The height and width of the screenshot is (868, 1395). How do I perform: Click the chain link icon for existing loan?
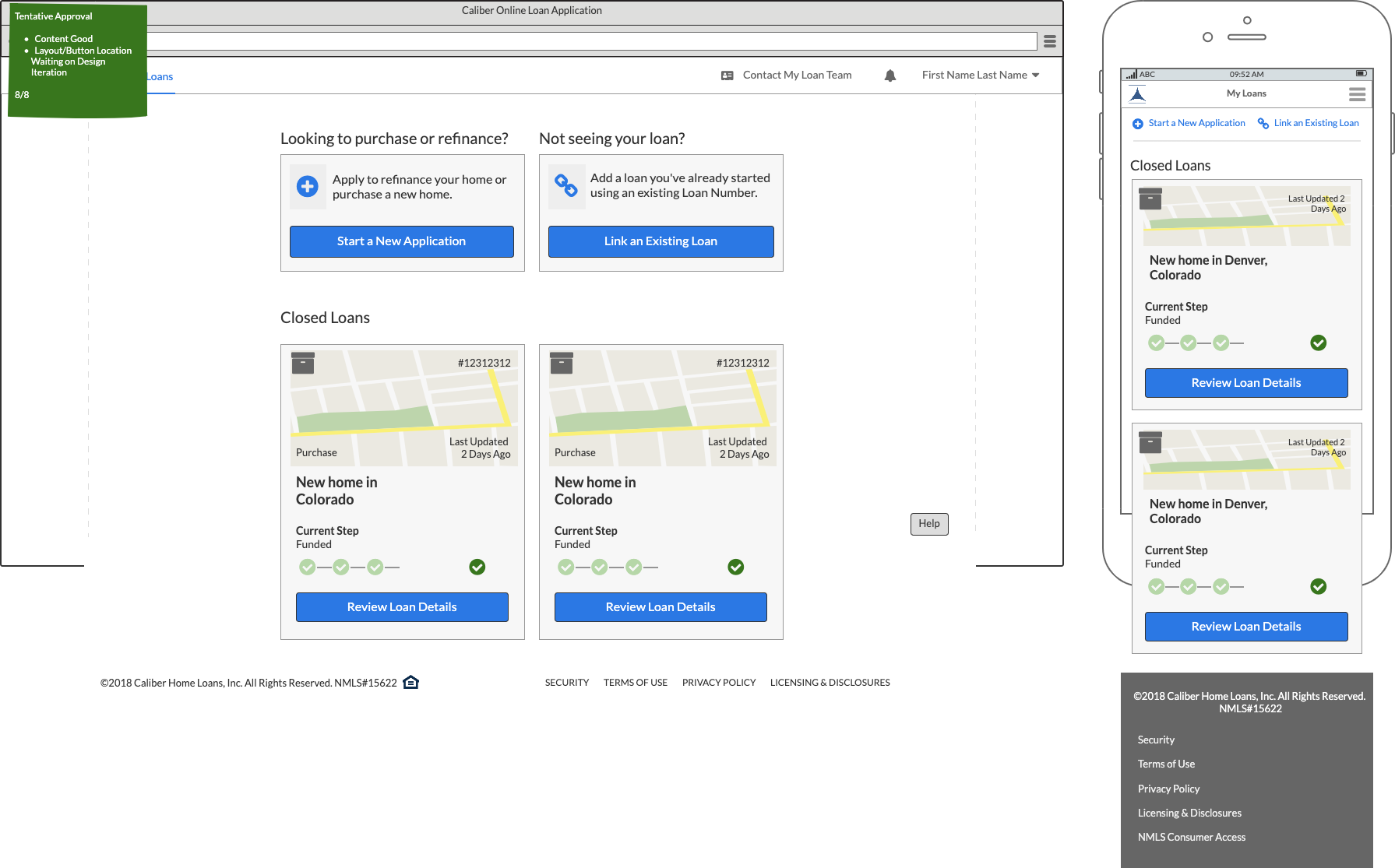[566, 185]
